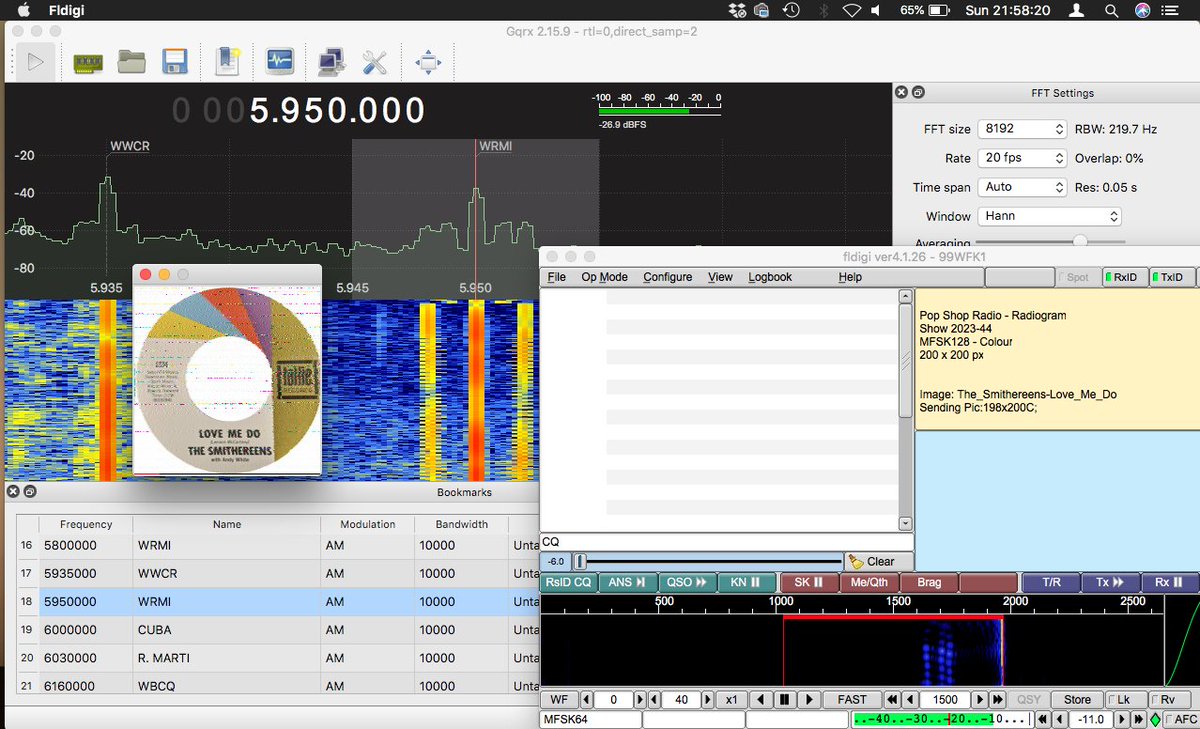Click the green diamond squelch indicator
The image size is (1200, 729).
point(1155,720)
